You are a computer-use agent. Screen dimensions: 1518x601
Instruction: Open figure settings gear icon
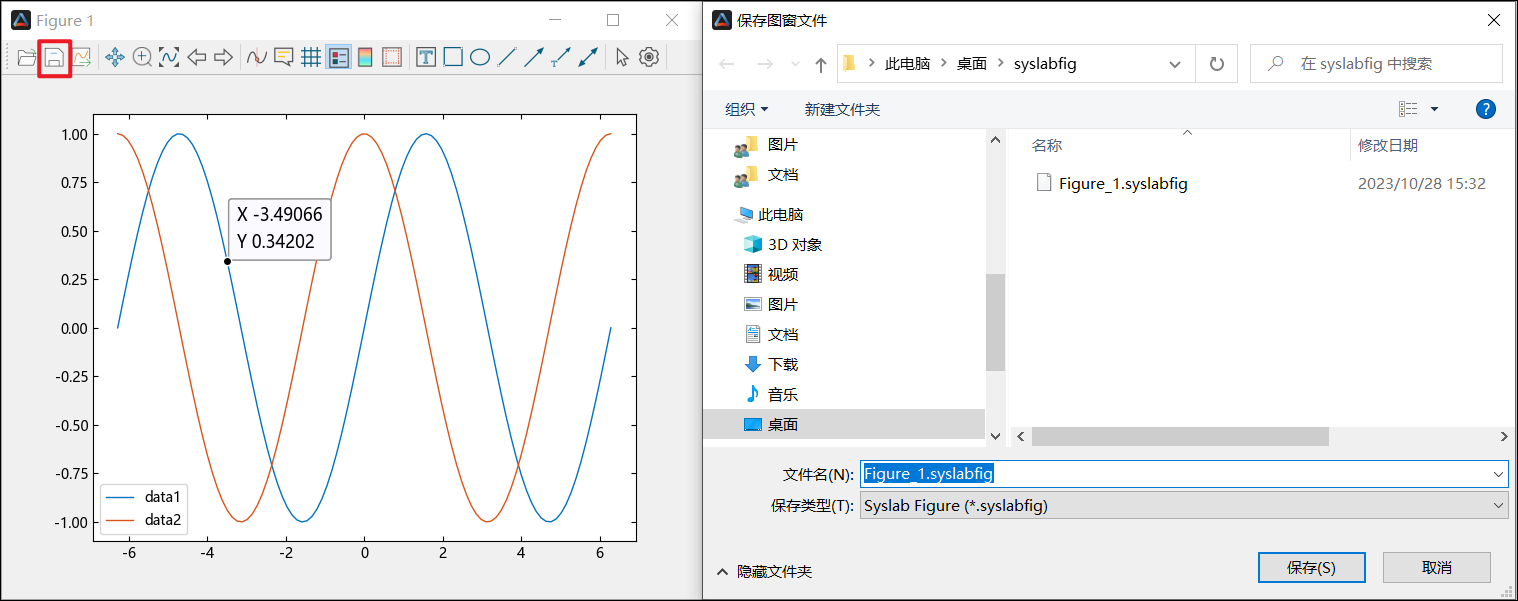(650, 58)
